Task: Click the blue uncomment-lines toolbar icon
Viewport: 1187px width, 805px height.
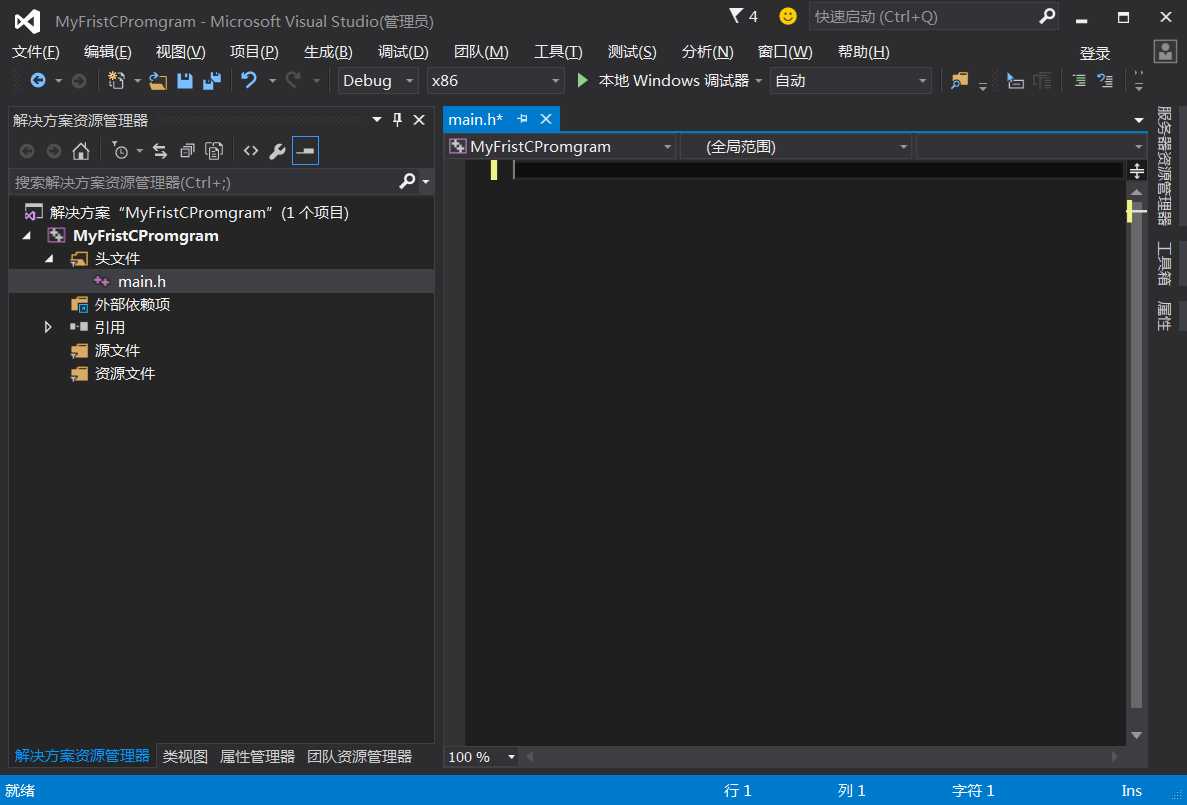Action: [x=1105, y=80]
